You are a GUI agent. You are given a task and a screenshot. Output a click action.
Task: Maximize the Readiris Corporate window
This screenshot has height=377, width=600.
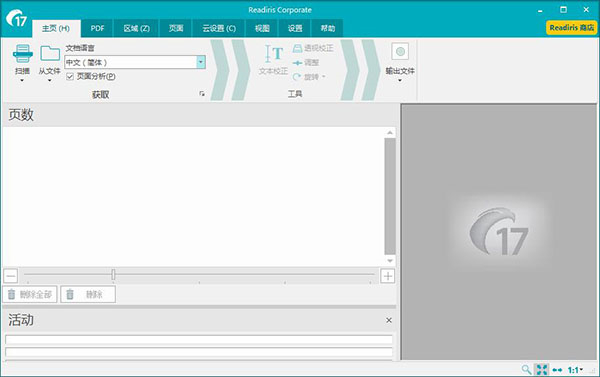pos(563,10)
